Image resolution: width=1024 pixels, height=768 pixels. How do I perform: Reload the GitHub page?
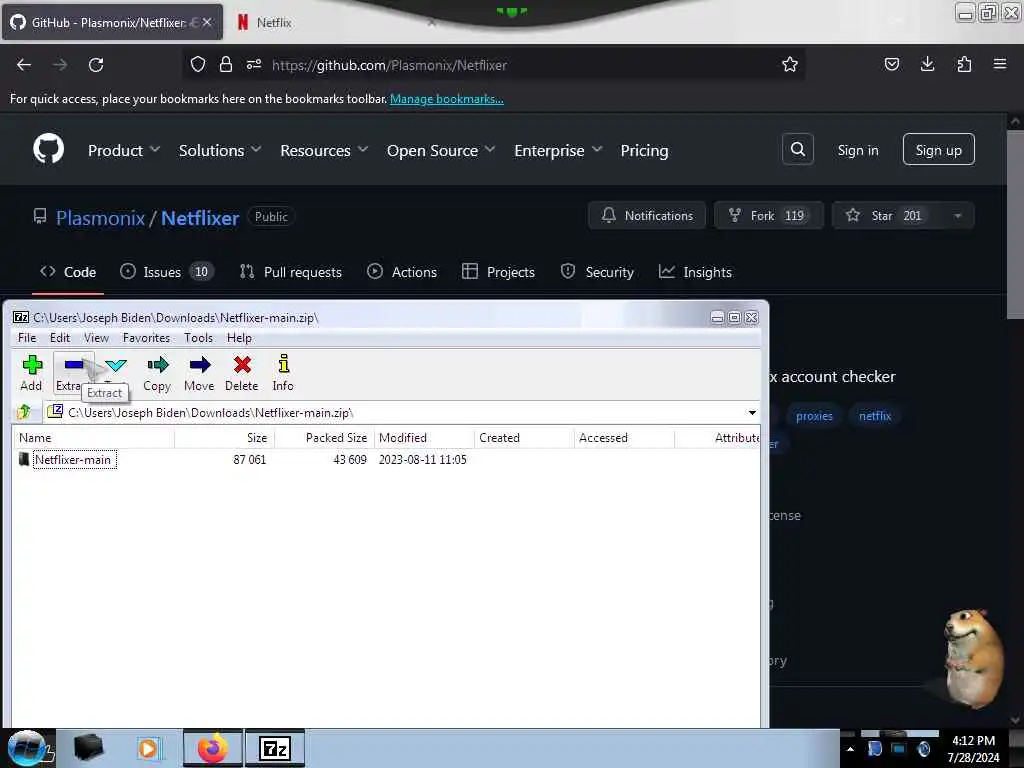tap(96, 65)
